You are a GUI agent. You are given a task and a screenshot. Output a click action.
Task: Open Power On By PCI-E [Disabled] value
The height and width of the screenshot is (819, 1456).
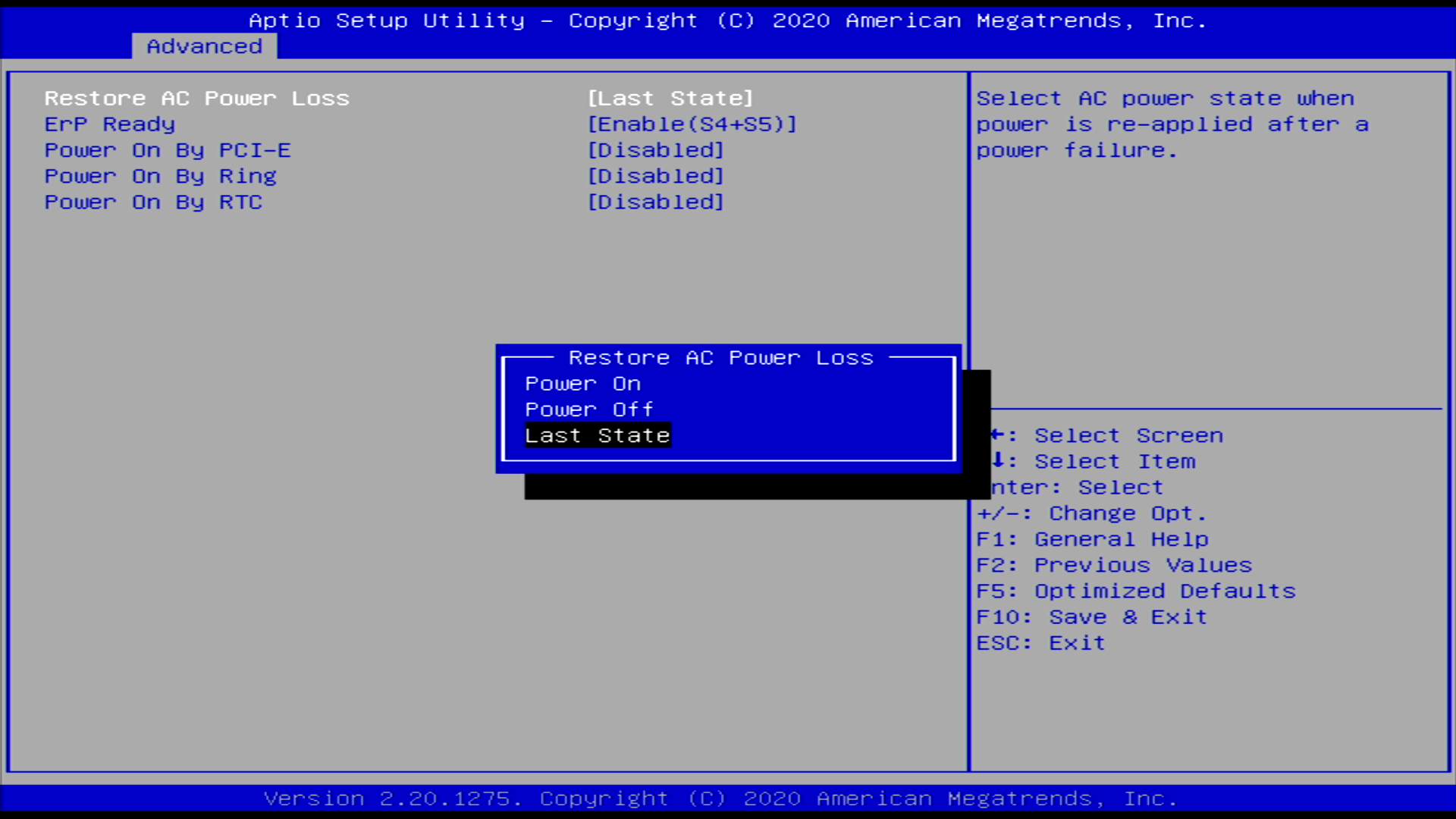(x=656, y=150)
